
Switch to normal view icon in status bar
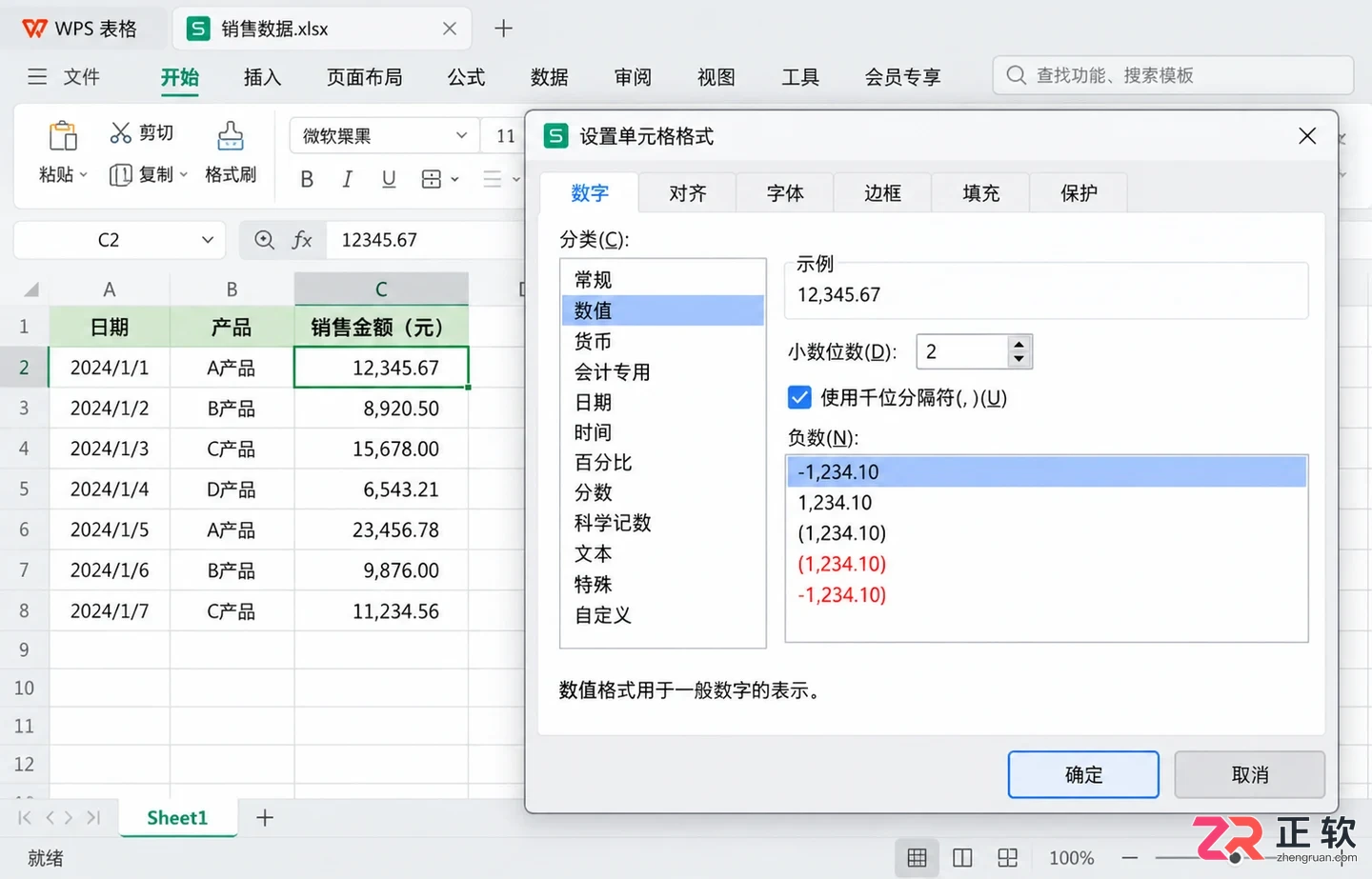[917, 858]
